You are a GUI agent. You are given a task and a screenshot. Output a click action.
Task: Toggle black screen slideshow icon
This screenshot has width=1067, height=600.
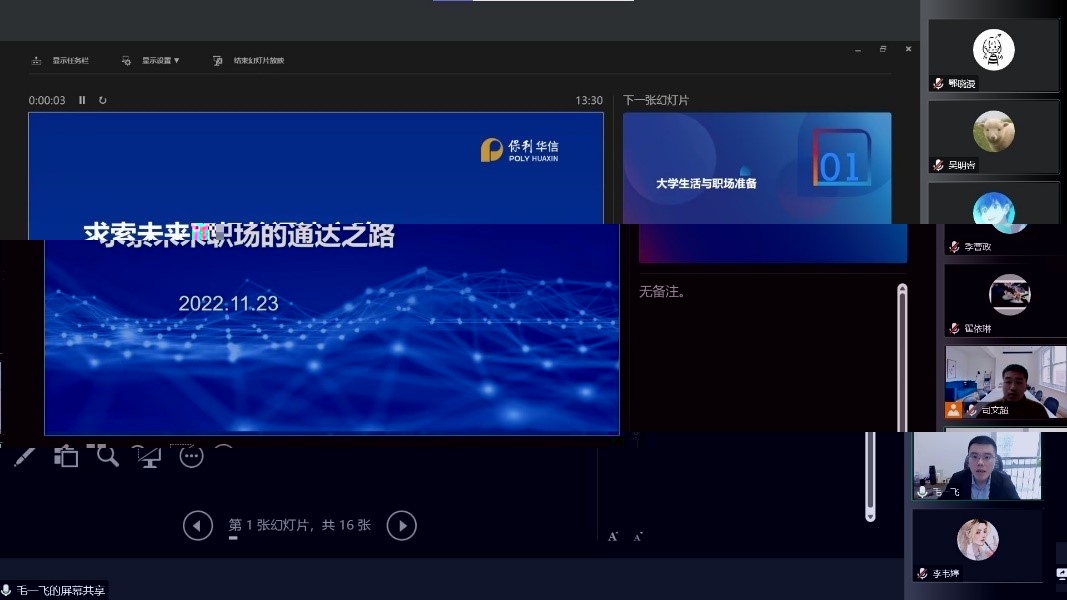148,456
